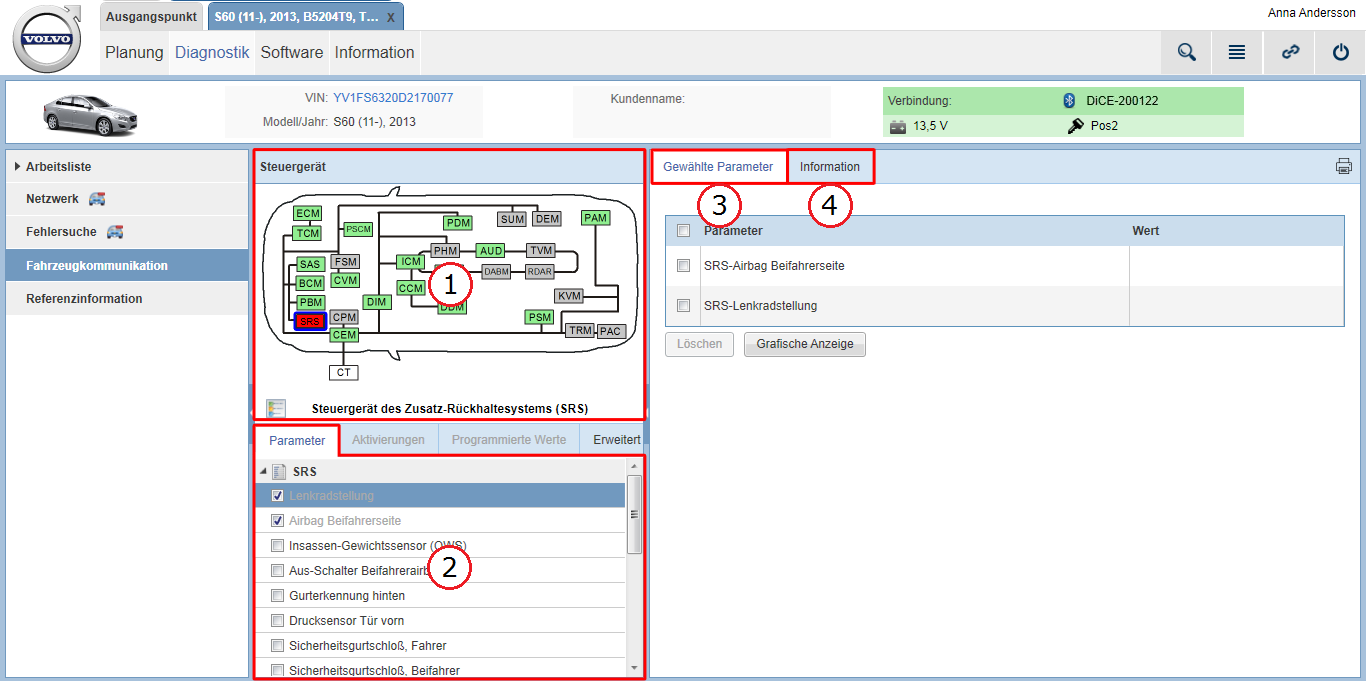Tick the SRS-Lenkradstellung row checkbox

point(683,306)
